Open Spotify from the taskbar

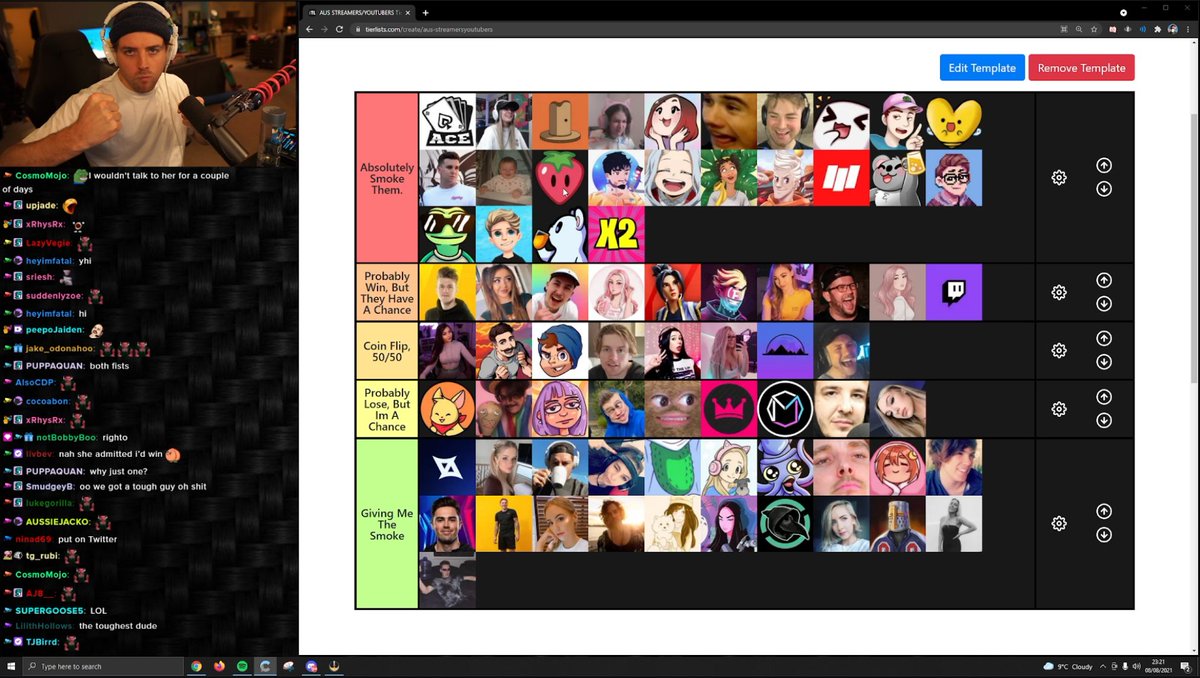point(242,666)
